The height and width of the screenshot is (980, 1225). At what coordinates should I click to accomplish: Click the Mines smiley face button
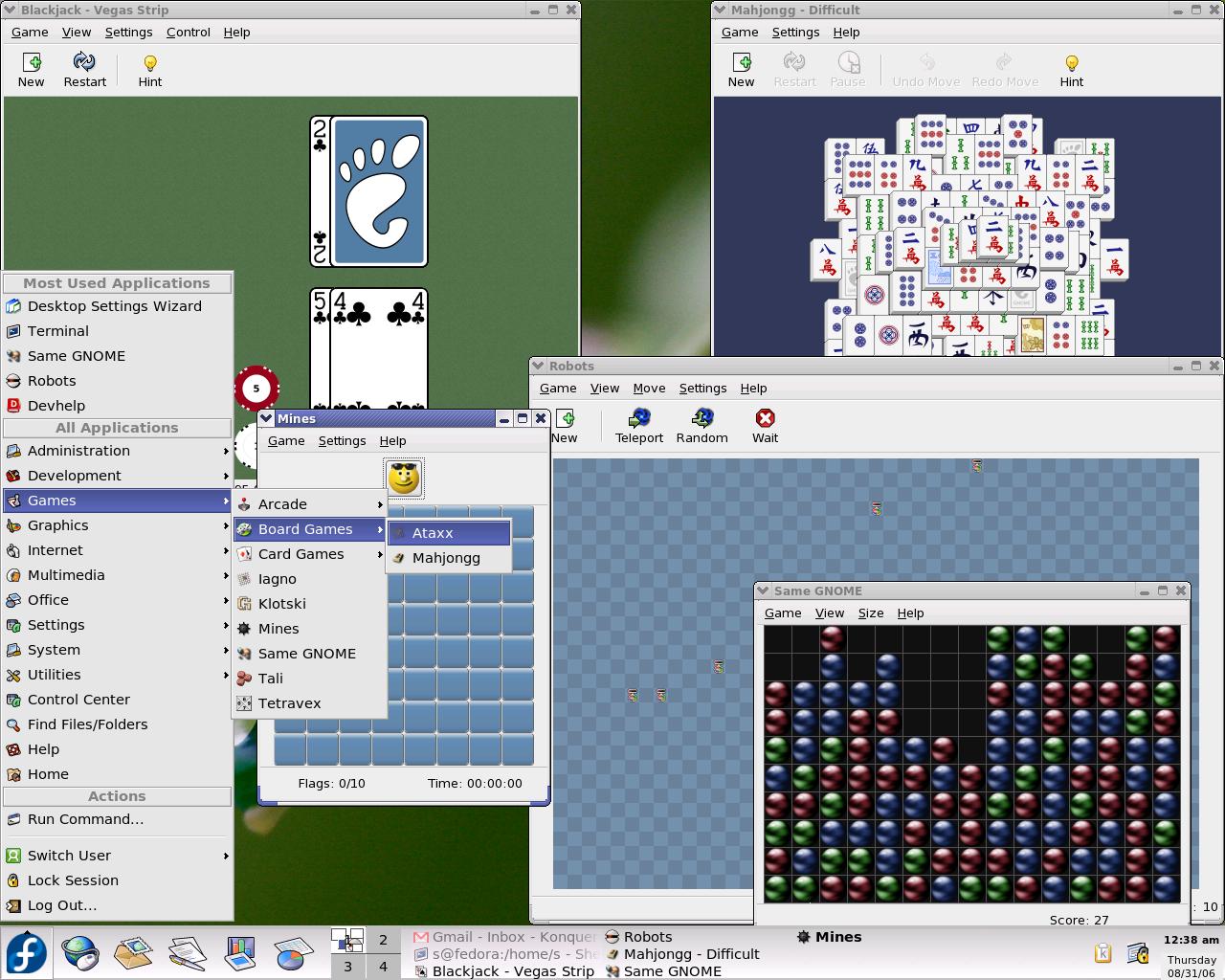pos(404,478)
